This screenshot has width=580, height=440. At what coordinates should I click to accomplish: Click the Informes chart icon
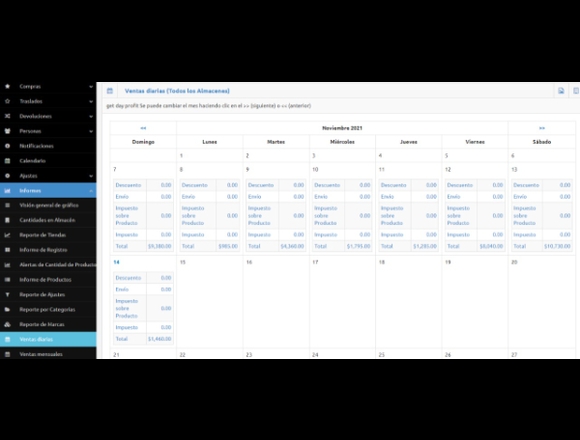pos(7,190)
